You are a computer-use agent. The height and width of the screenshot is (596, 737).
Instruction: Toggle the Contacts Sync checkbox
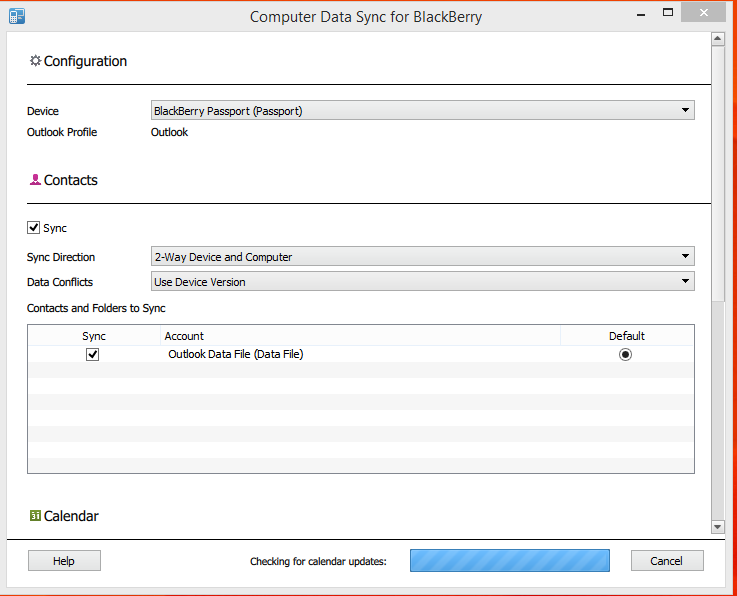point(33,228)
